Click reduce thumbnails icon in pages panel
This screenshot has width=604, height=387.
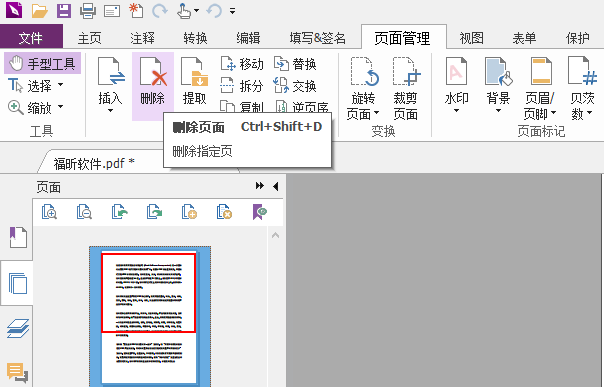(84, 212)
